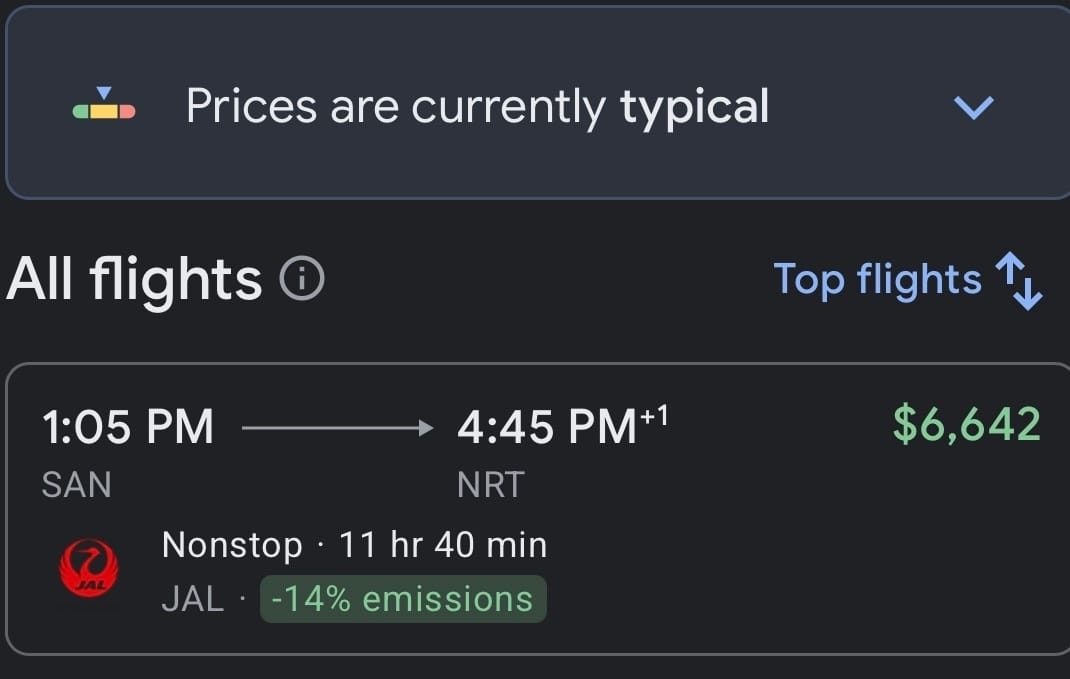
Task: Click the sort arrows icon
Action: 1020,280
